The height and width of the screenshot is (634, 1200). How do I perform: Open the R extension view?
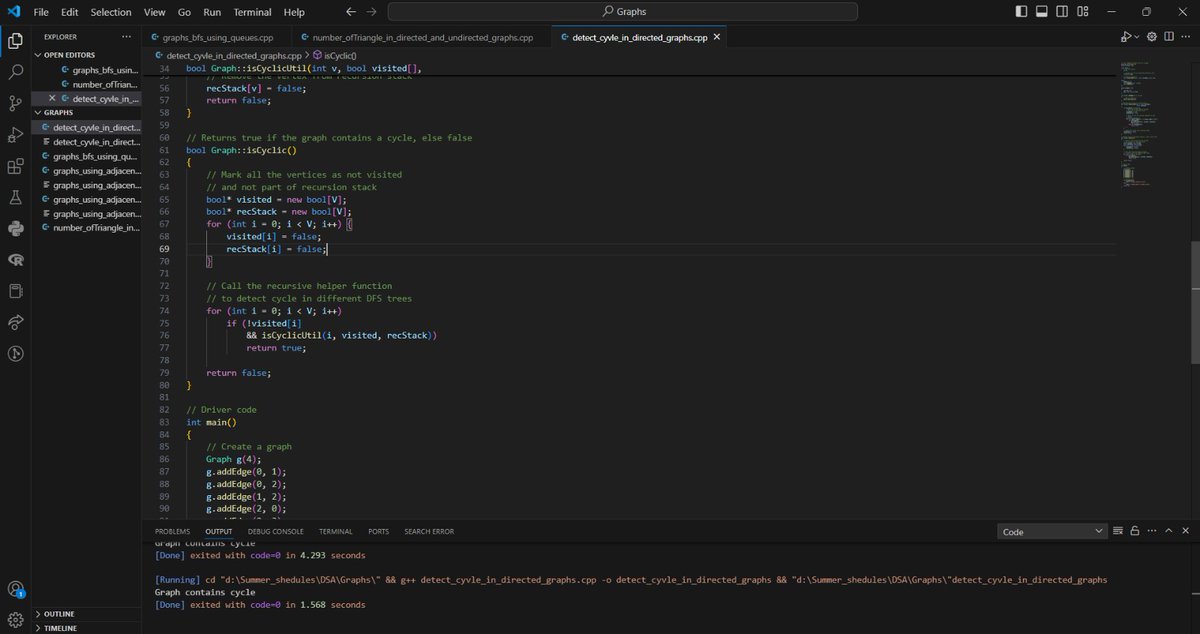(16, 259)
